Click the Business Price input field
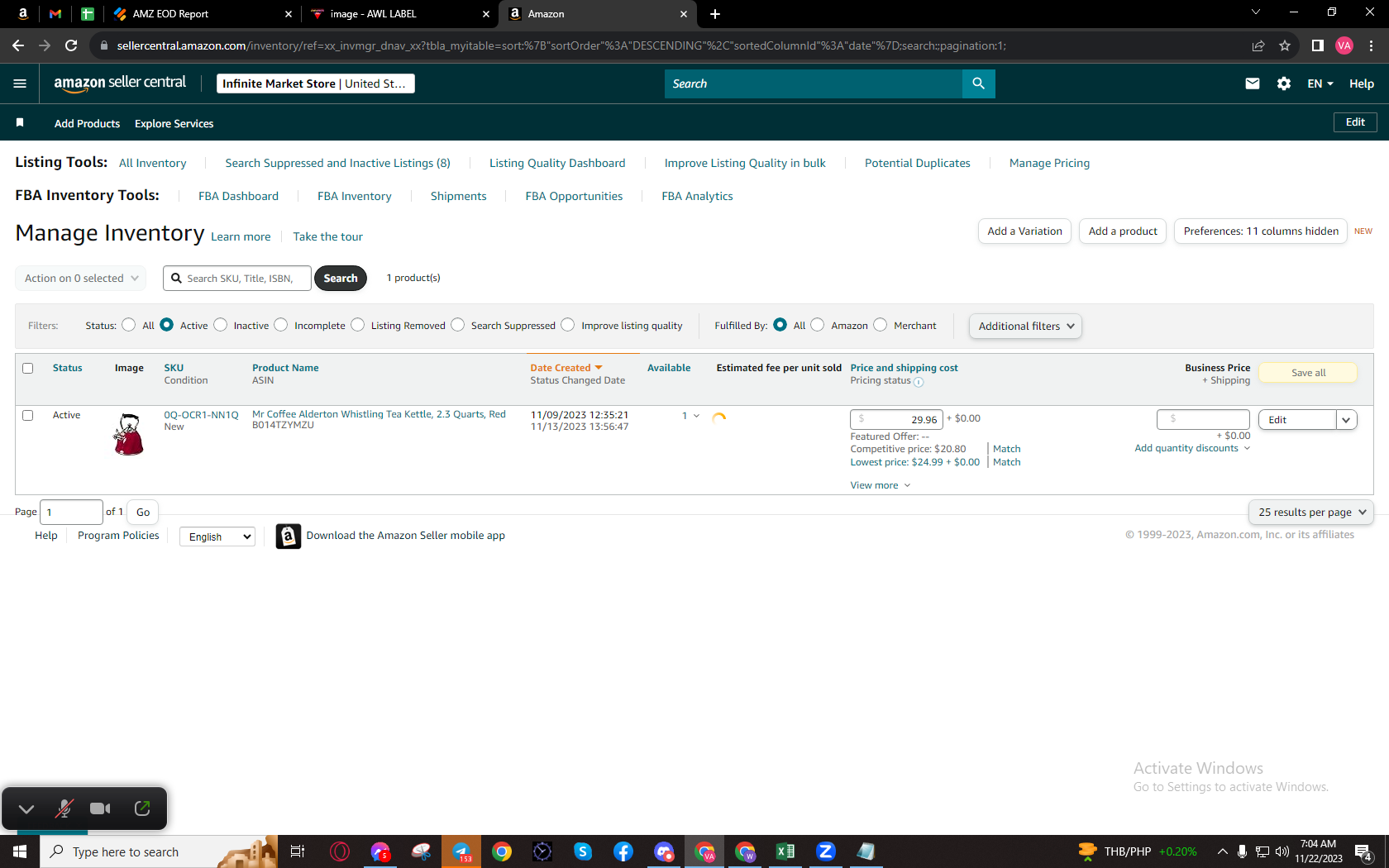 pos(1203,419)
